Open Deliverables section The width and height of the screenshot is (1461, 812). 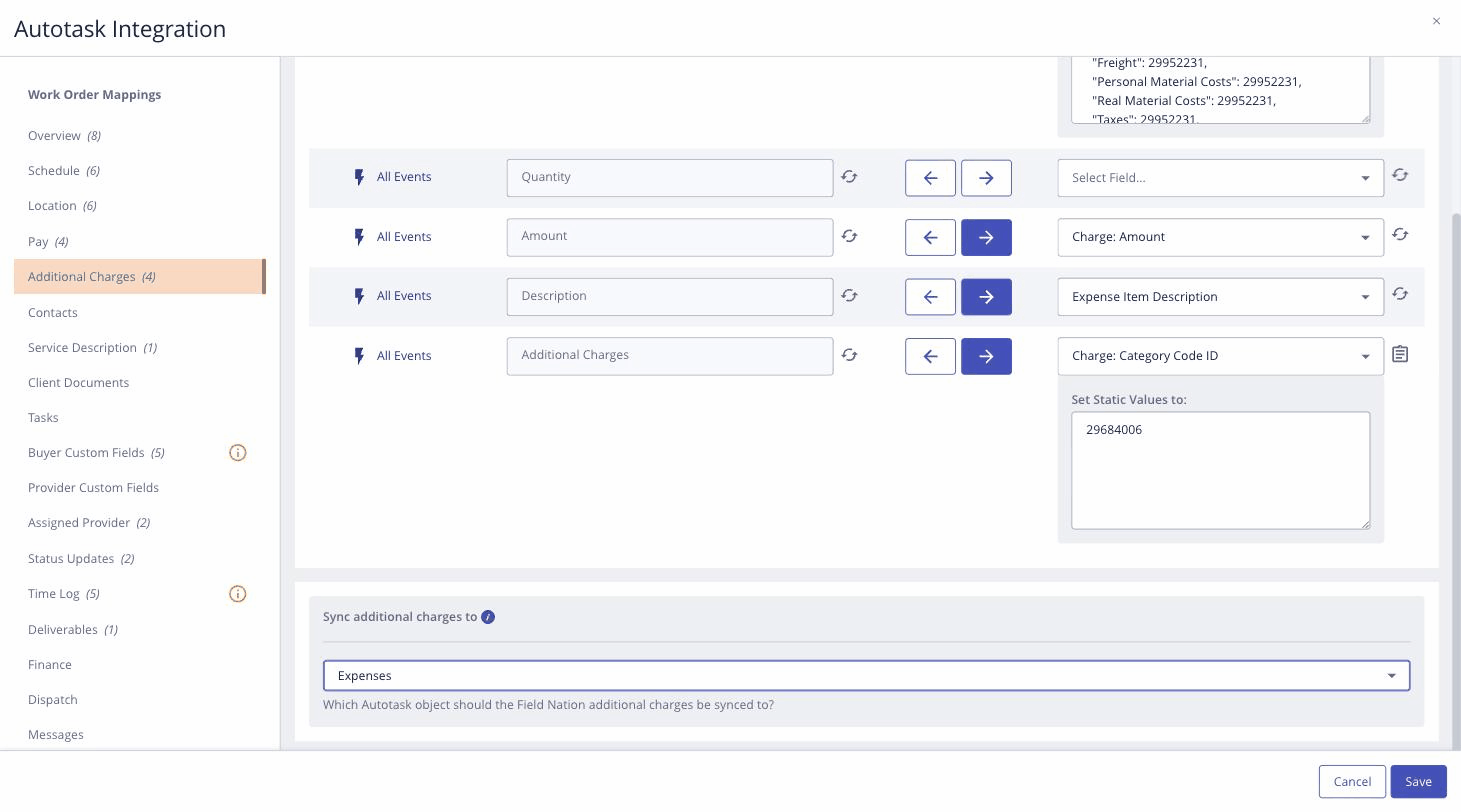tap(73, 630)
